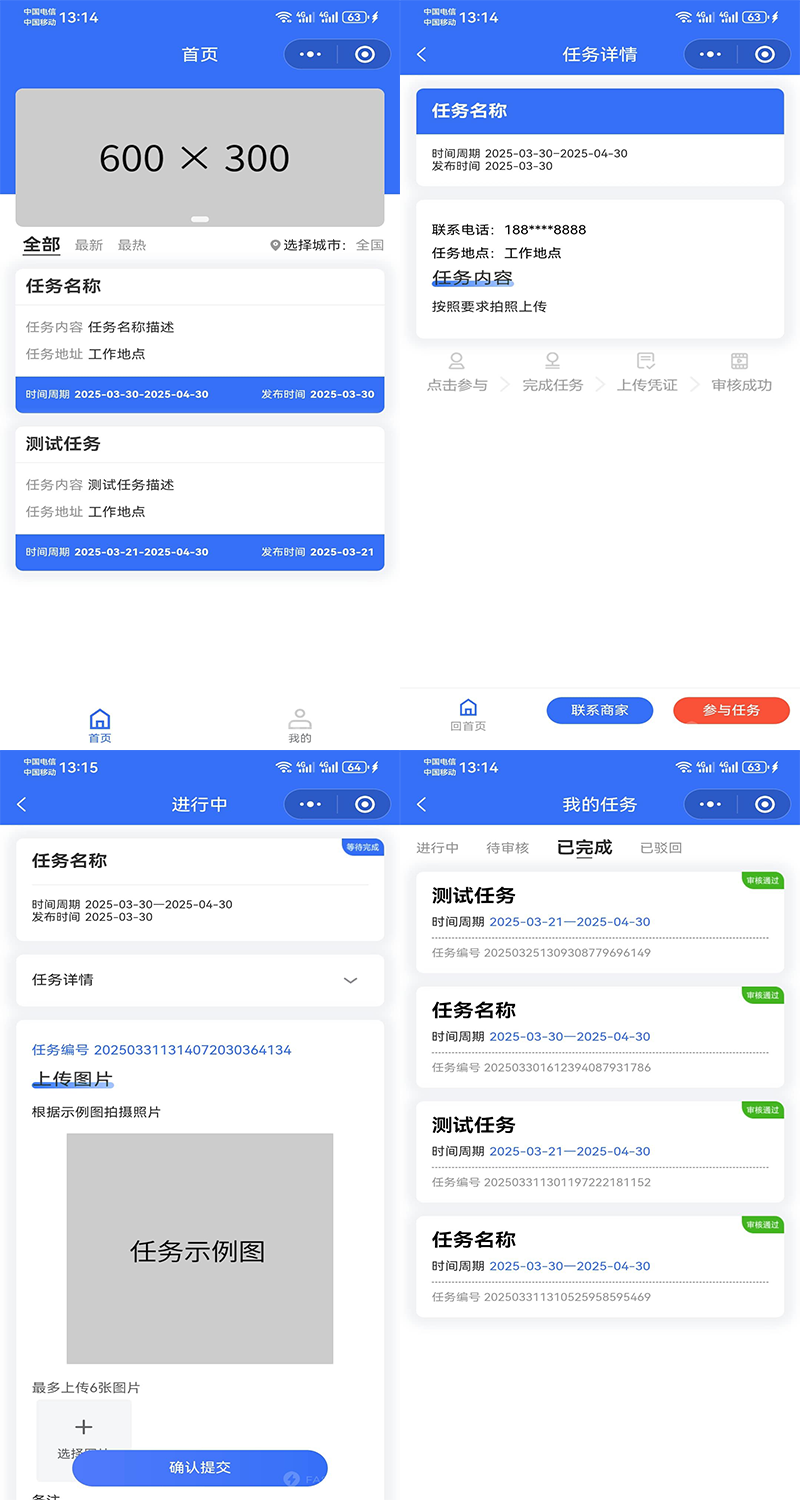Screen dimensions: 800x1500
Task: Tap the back arrow on 进行中 page
Action: pos(21,804)
